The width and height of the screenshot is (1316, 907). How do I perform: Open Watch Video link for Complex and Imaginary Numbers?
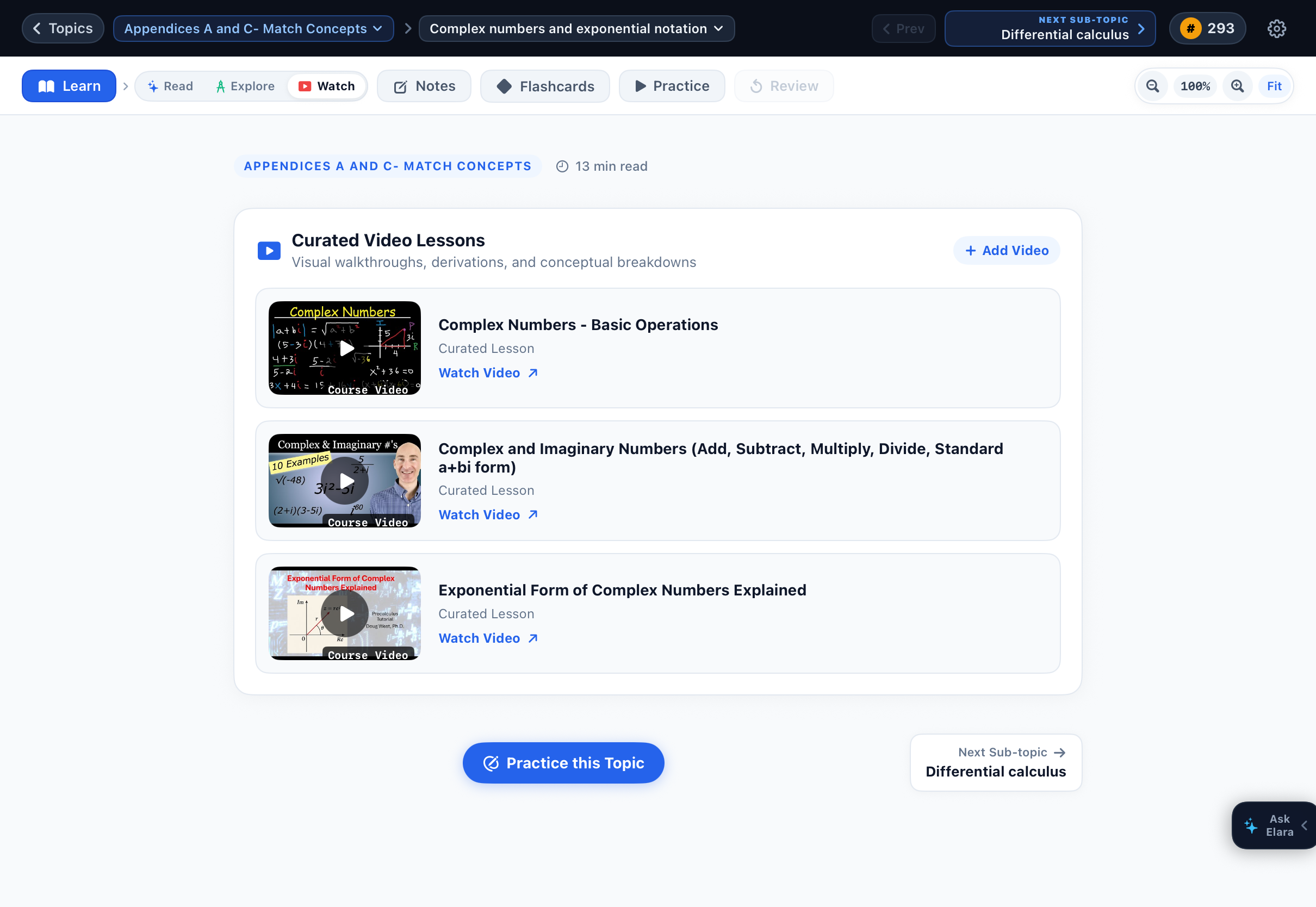pyautogui.click(x=488, y=515)
